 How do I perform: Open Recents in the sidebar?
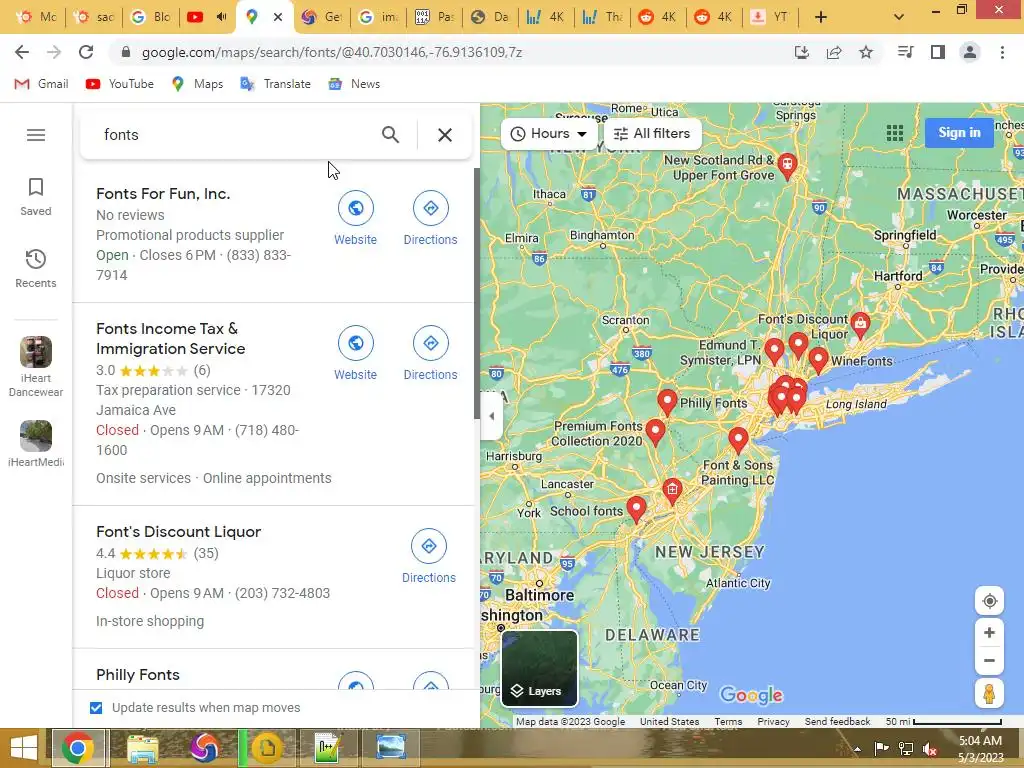[x=36, y=268]
